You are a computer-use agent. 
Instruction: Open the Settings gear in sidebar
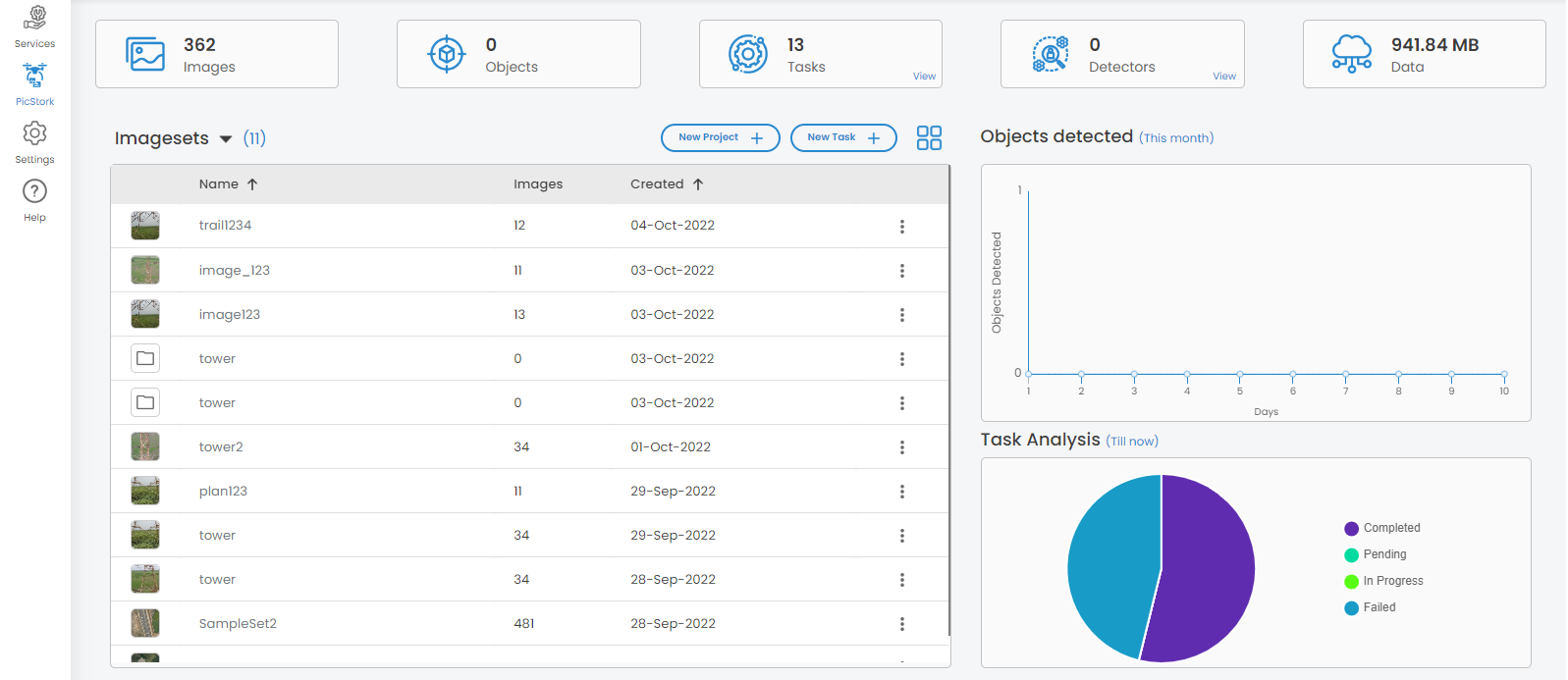35,132
